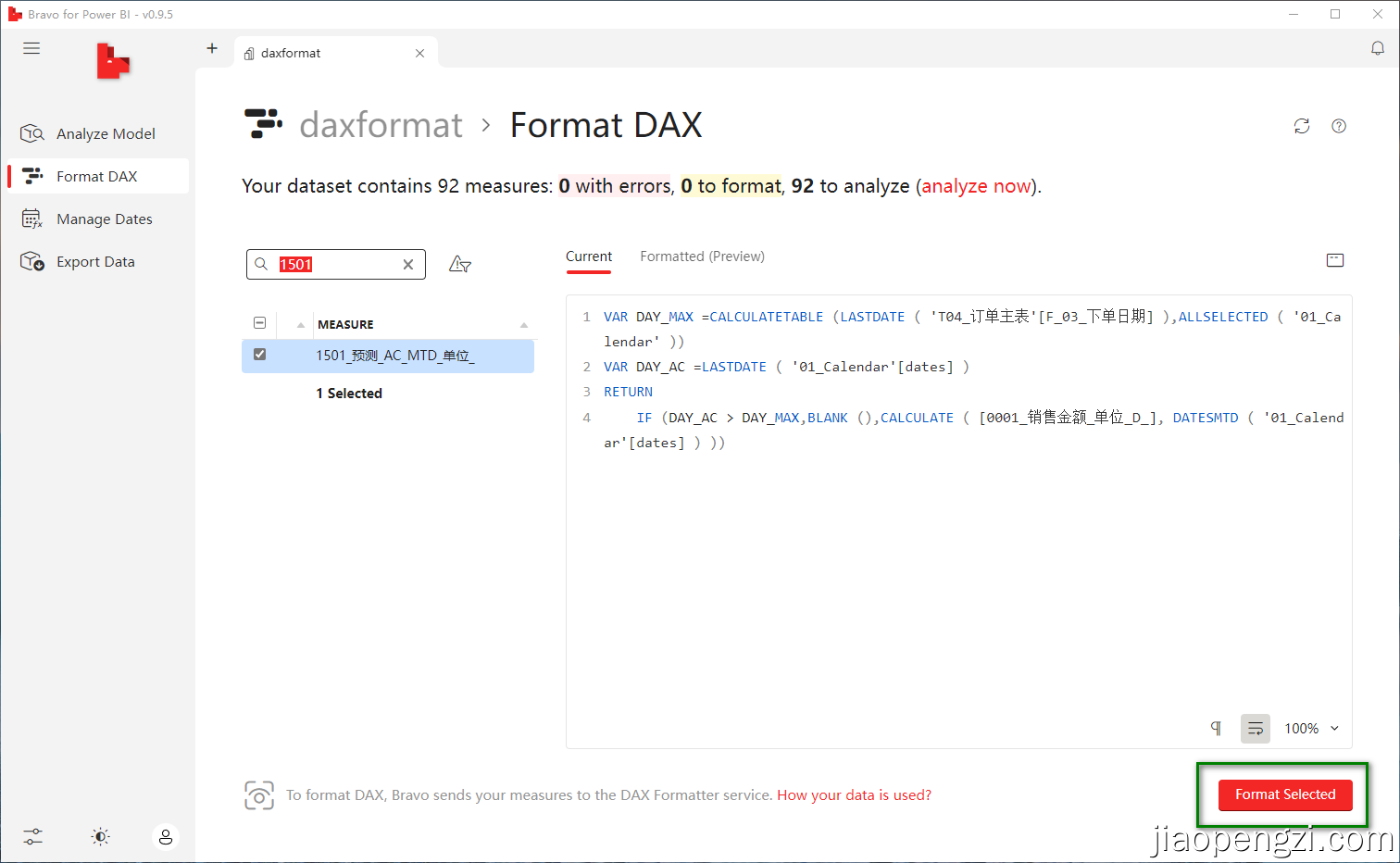Screen dimensions: 1400x863
Task: Open the user account icon
Action: pyautogui.click(x=166, y=837)
